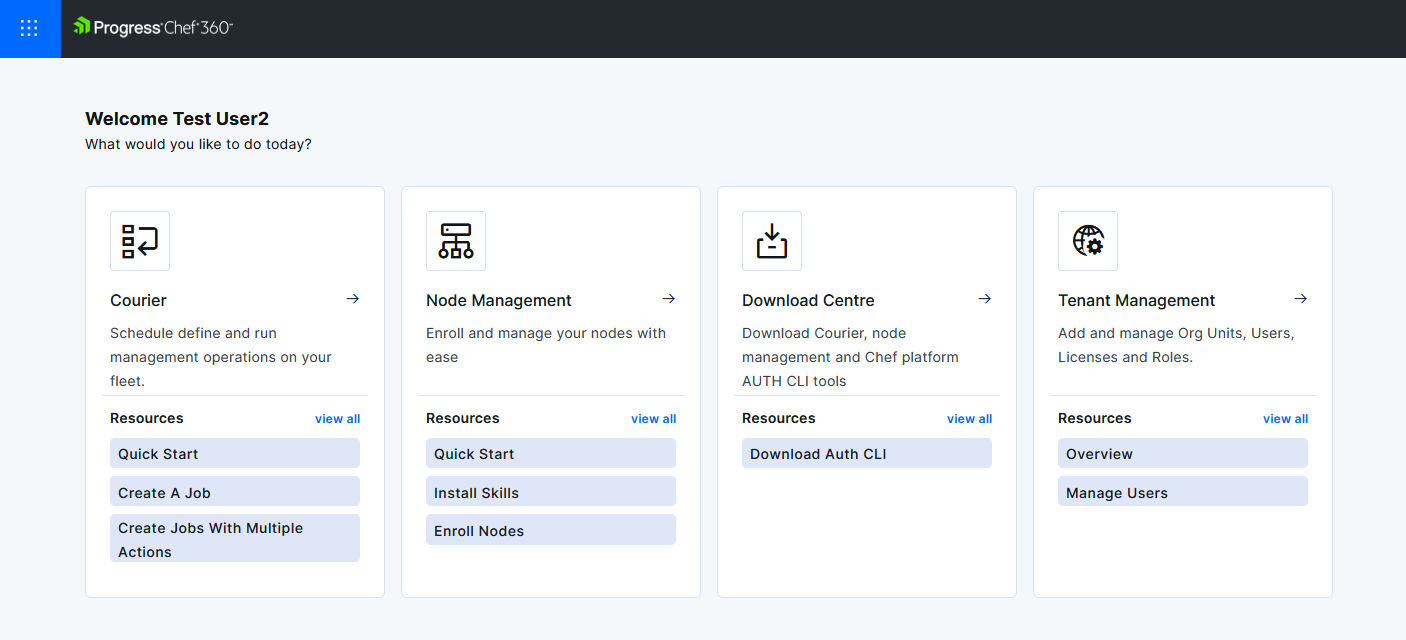
Task: Select Manage Users under Tenant Management
Action: 1182,491
